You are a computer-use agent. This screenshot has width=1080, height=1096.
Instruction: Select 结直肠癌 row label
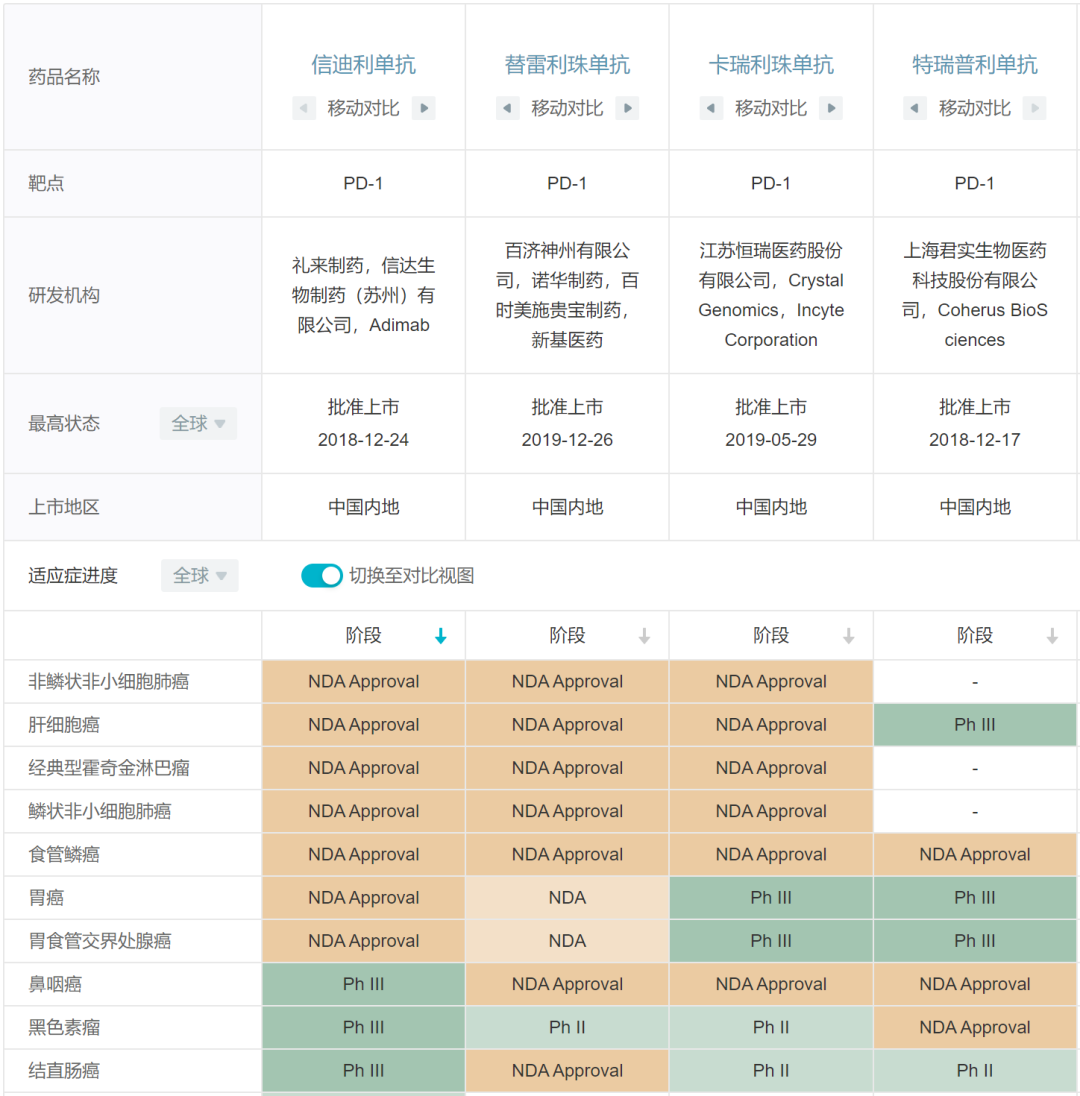click(x=64, y=1071)
